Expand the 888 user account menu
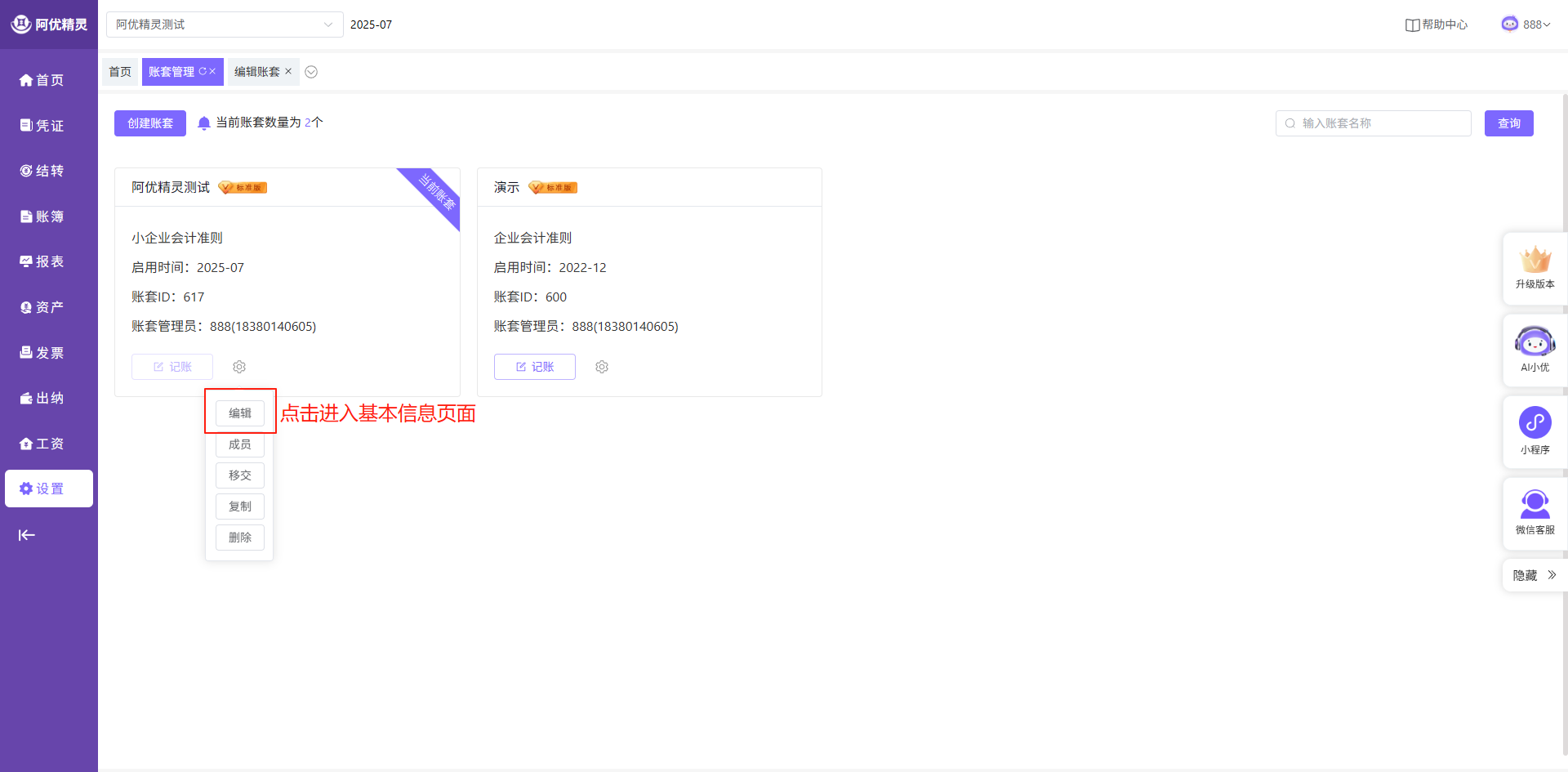 pos(1526,25)
